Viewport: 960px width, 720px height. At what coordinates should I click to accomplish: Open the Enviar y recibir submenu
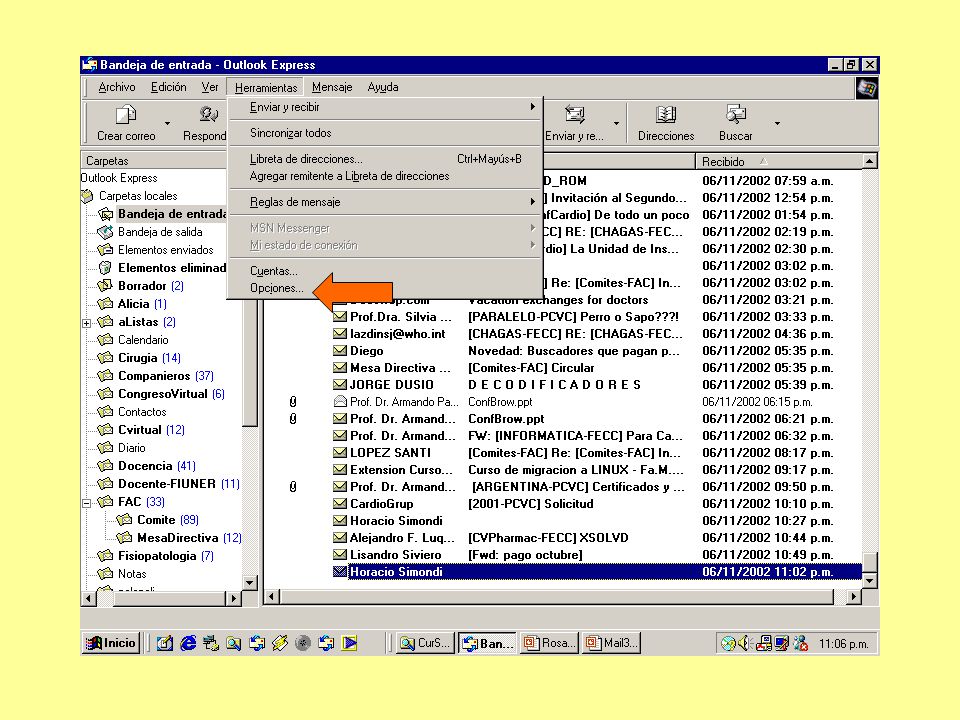click(385, 107)
